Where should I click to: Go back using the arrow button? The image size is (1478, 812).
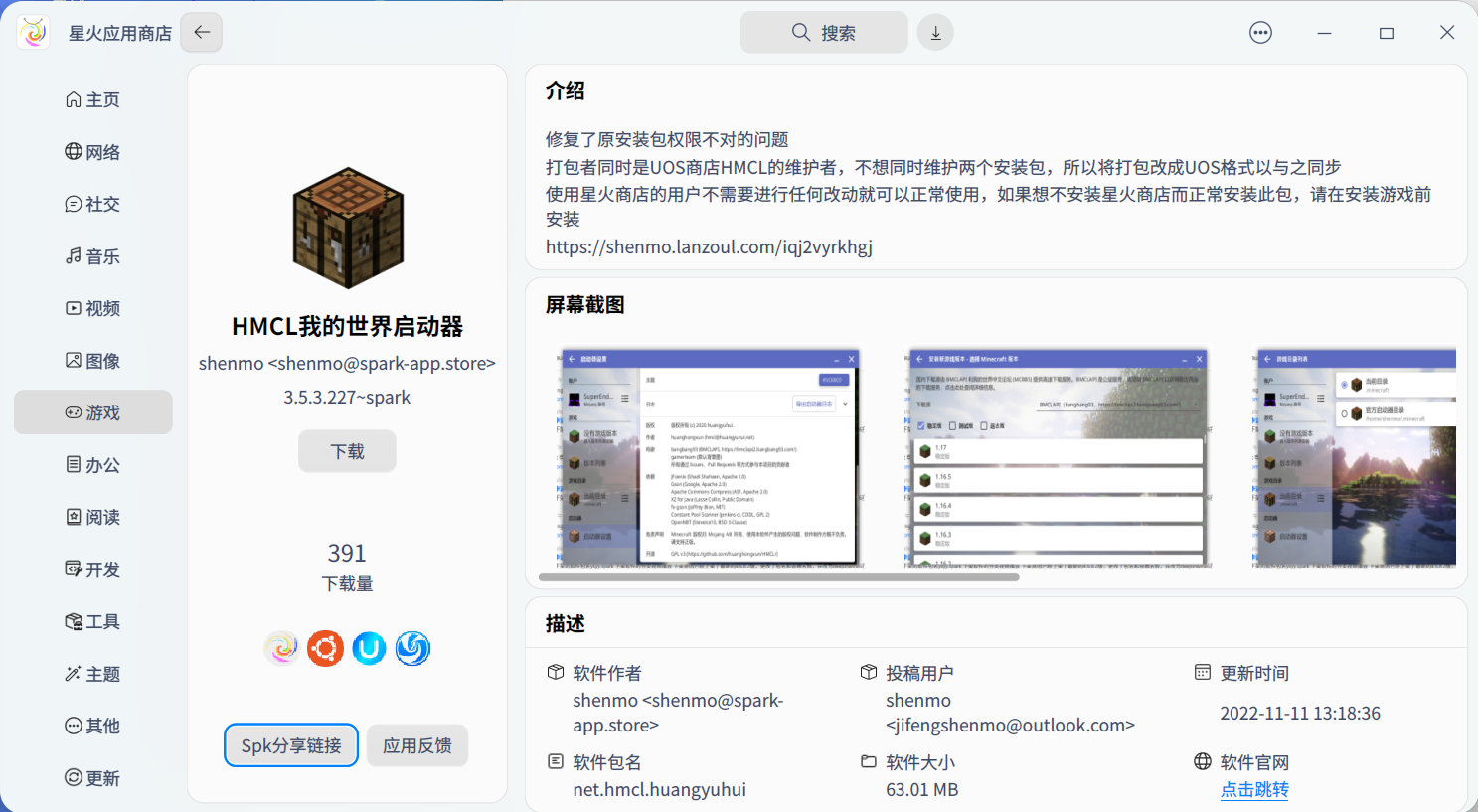[202, 33]
